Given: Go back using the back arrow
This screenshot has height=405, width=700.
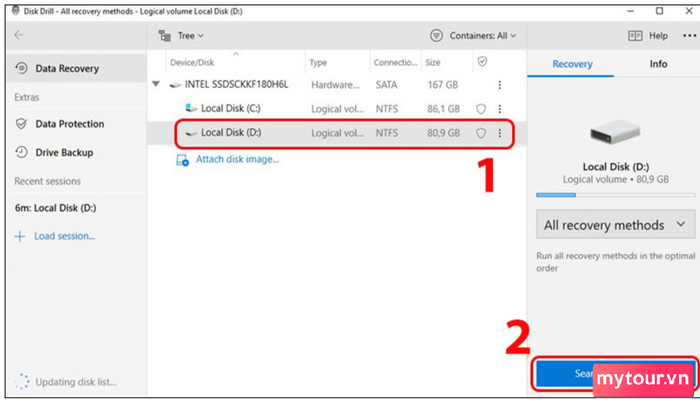Looking at the screenshot, I should click(19, 35).
